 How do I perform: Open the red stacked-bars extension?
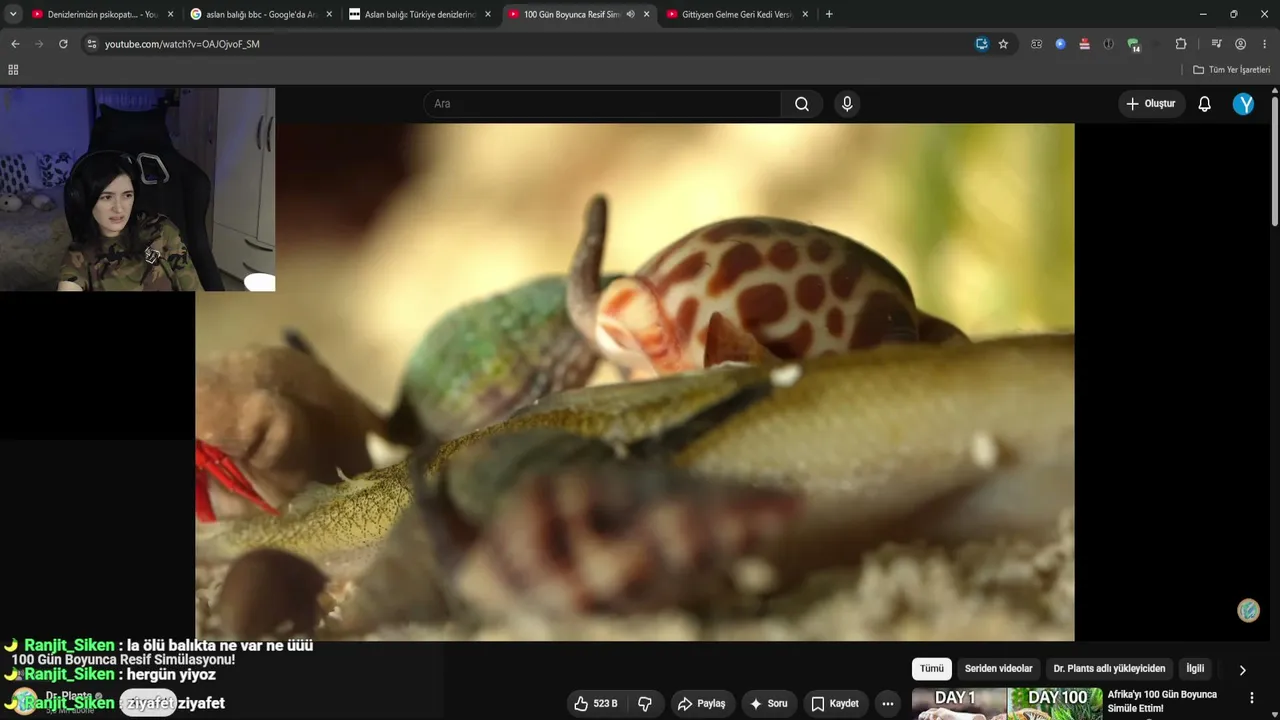point(1084,44)
